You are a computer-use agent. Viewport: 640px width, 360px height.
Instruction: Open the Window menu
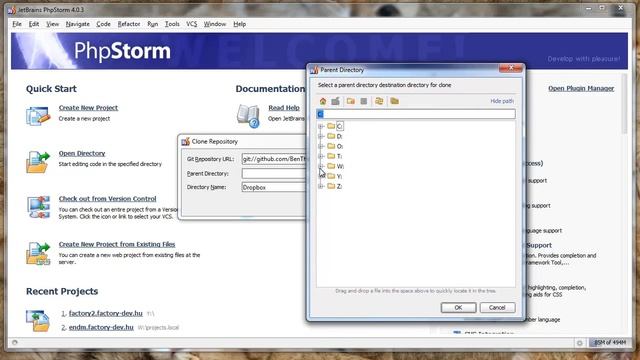tap(215, 24)
